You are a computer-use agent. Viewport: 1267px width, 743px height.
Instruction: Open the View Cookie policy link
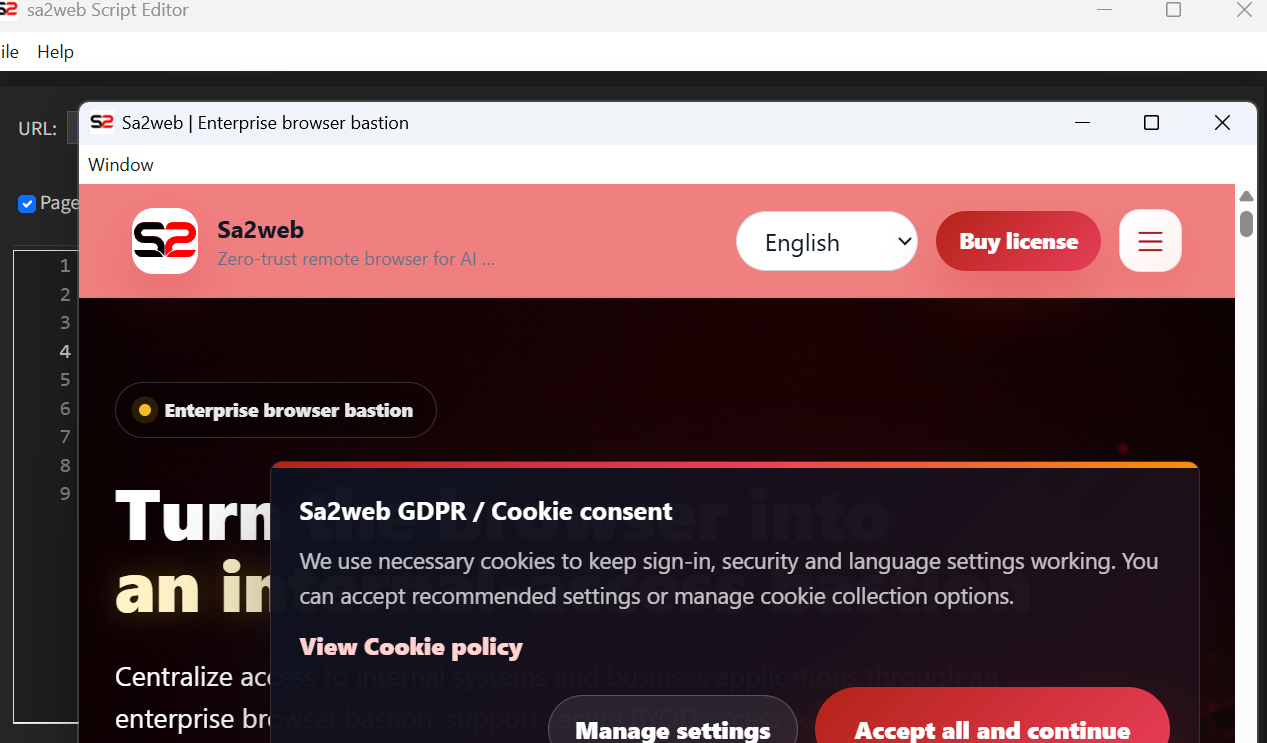(411, 647)
